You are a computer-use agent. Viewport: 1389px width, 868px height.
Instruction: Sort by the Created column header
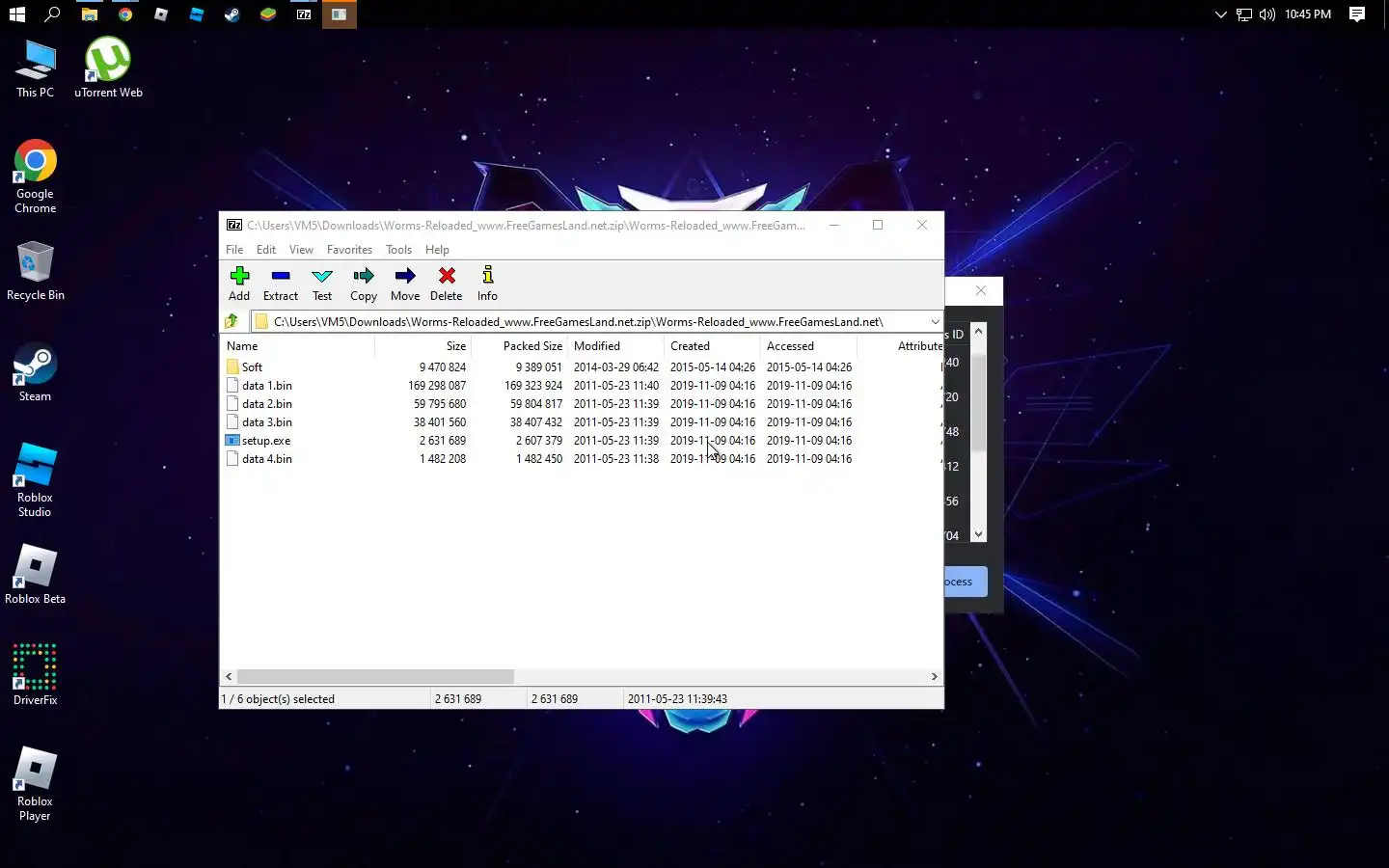[x=713, y=346]
